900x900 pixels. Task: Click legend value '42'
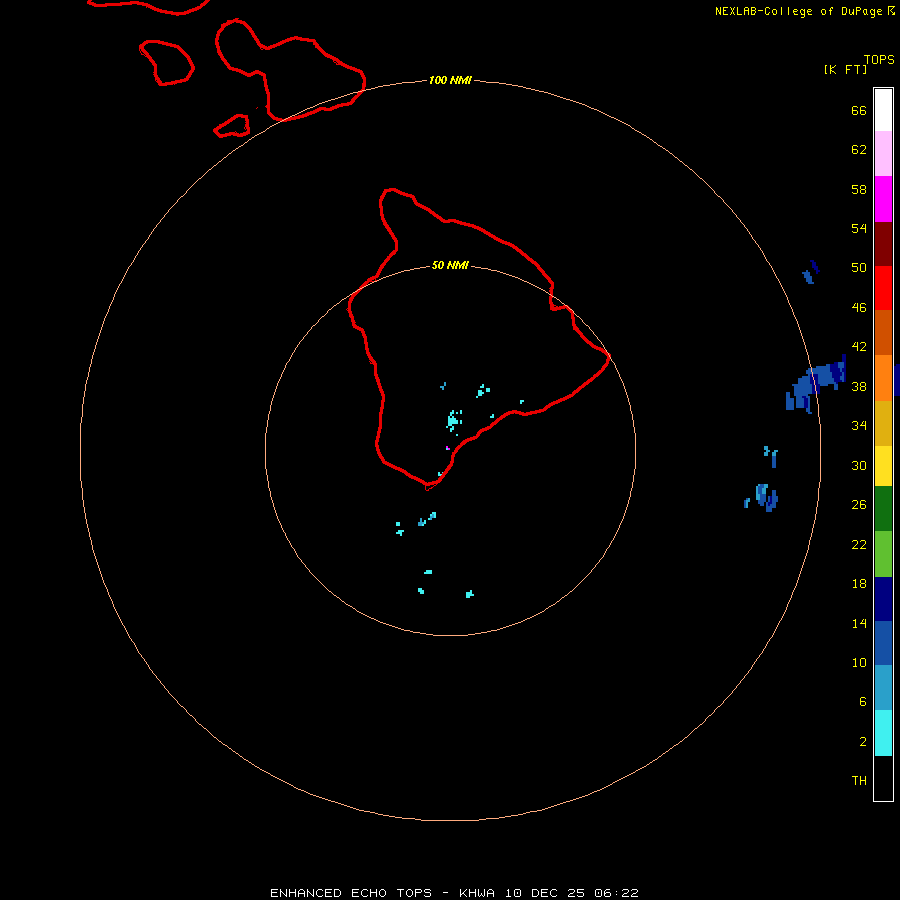point(859,347)
